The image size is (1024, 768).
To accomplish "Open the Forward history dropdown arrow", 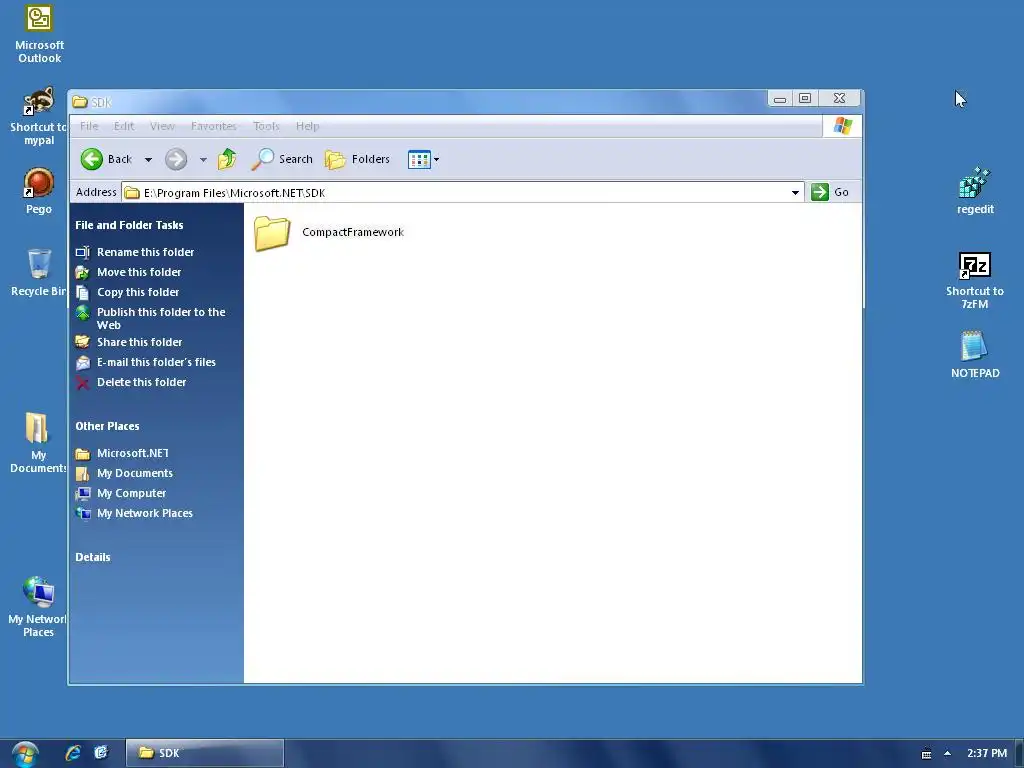I will click(x=203, y=159).
